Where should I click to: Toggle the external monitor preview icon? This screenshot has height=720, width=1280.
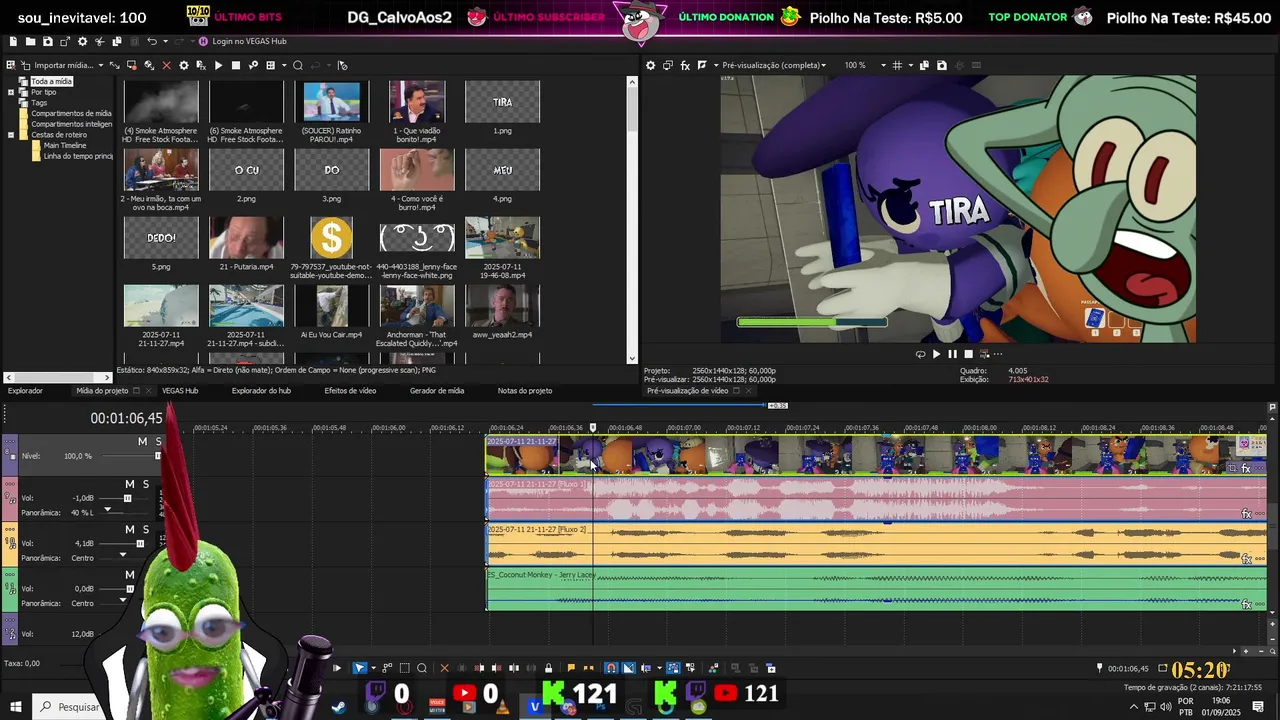(x=668, y=65)
